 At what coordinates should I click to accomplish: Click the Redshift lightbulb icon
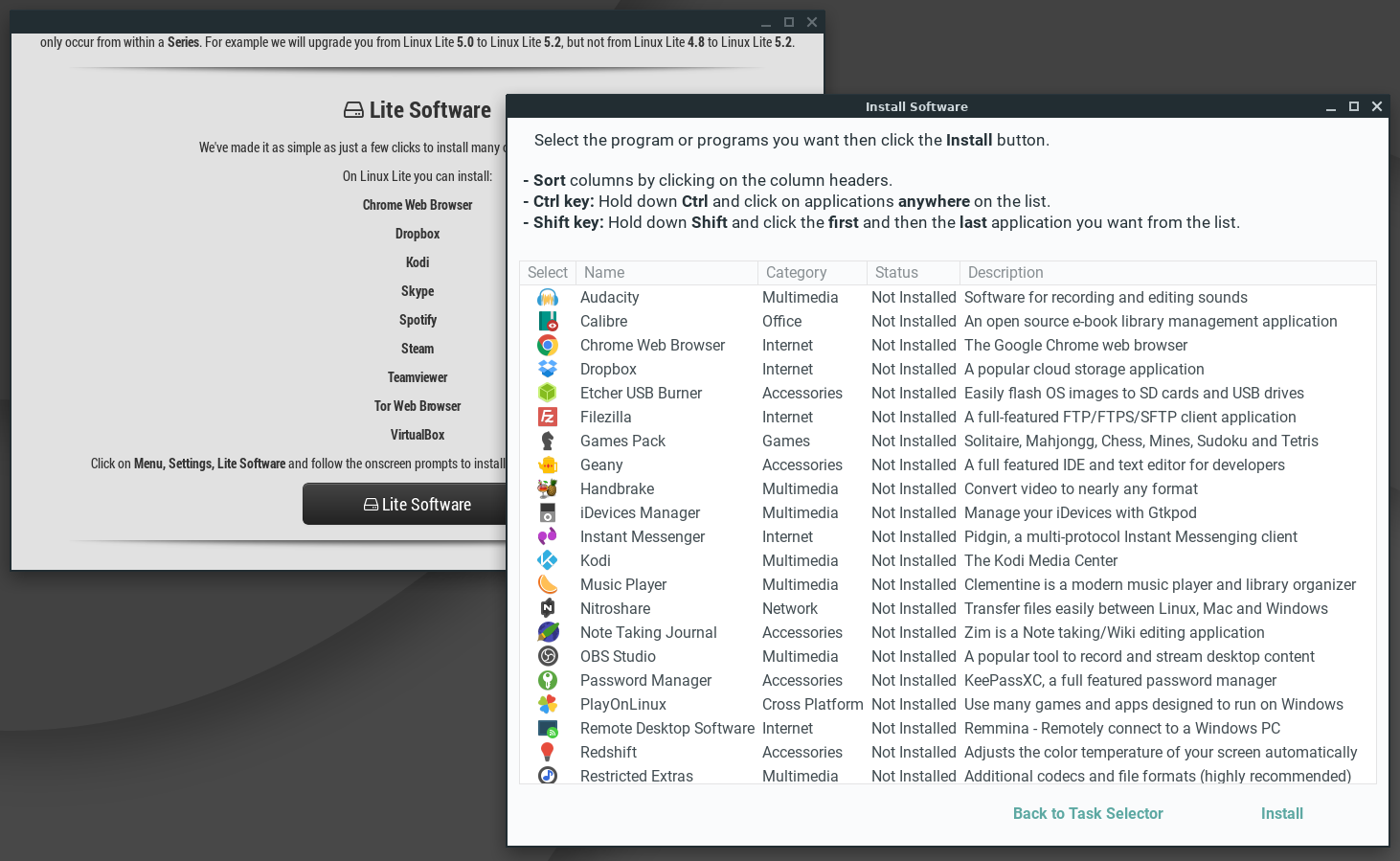coord(548,752)
